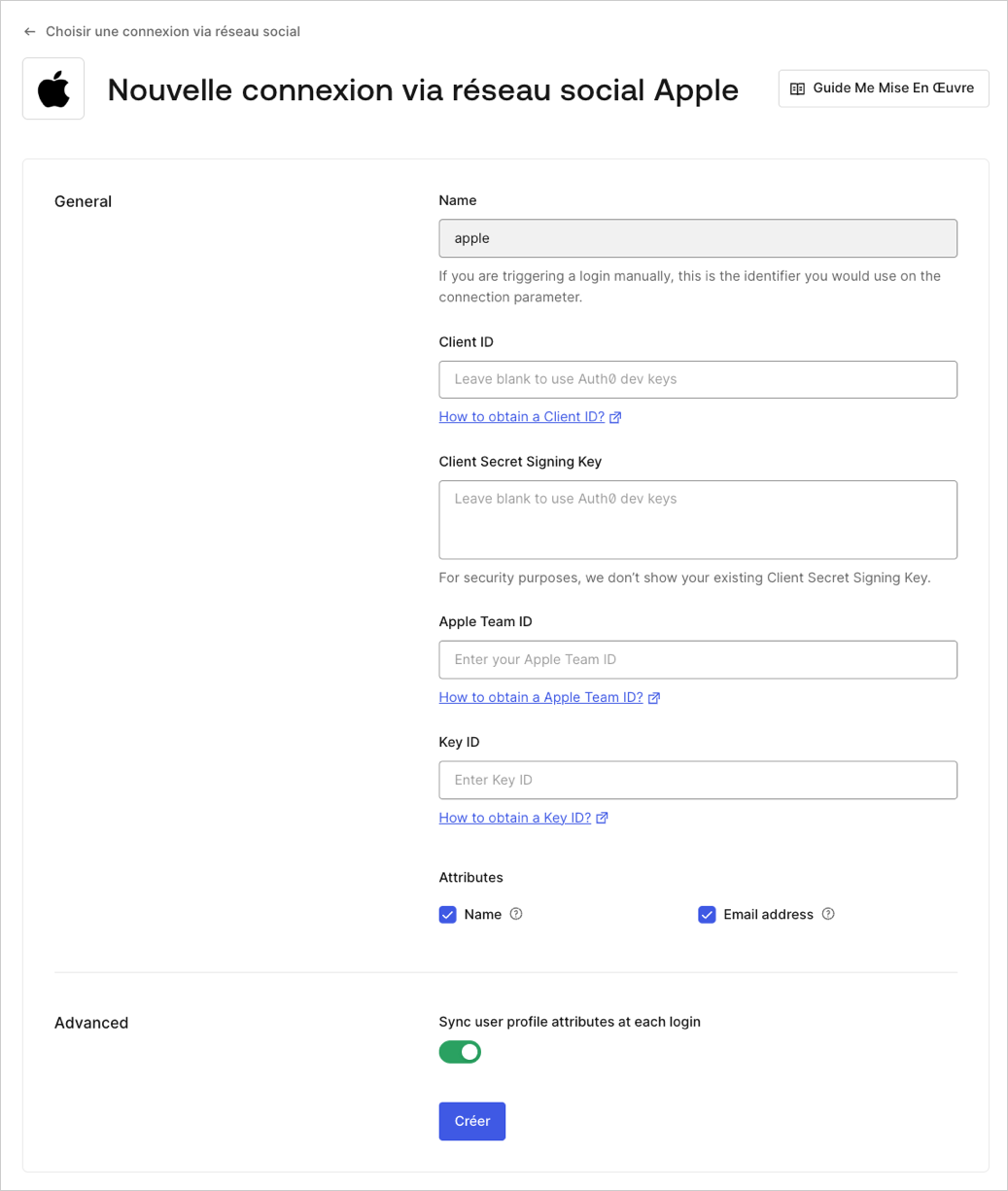Image resolution: width=1008 pixels, height=1191 pixels.
Task: Click the Client Secret Signing Key label
Action: (521, 462)
